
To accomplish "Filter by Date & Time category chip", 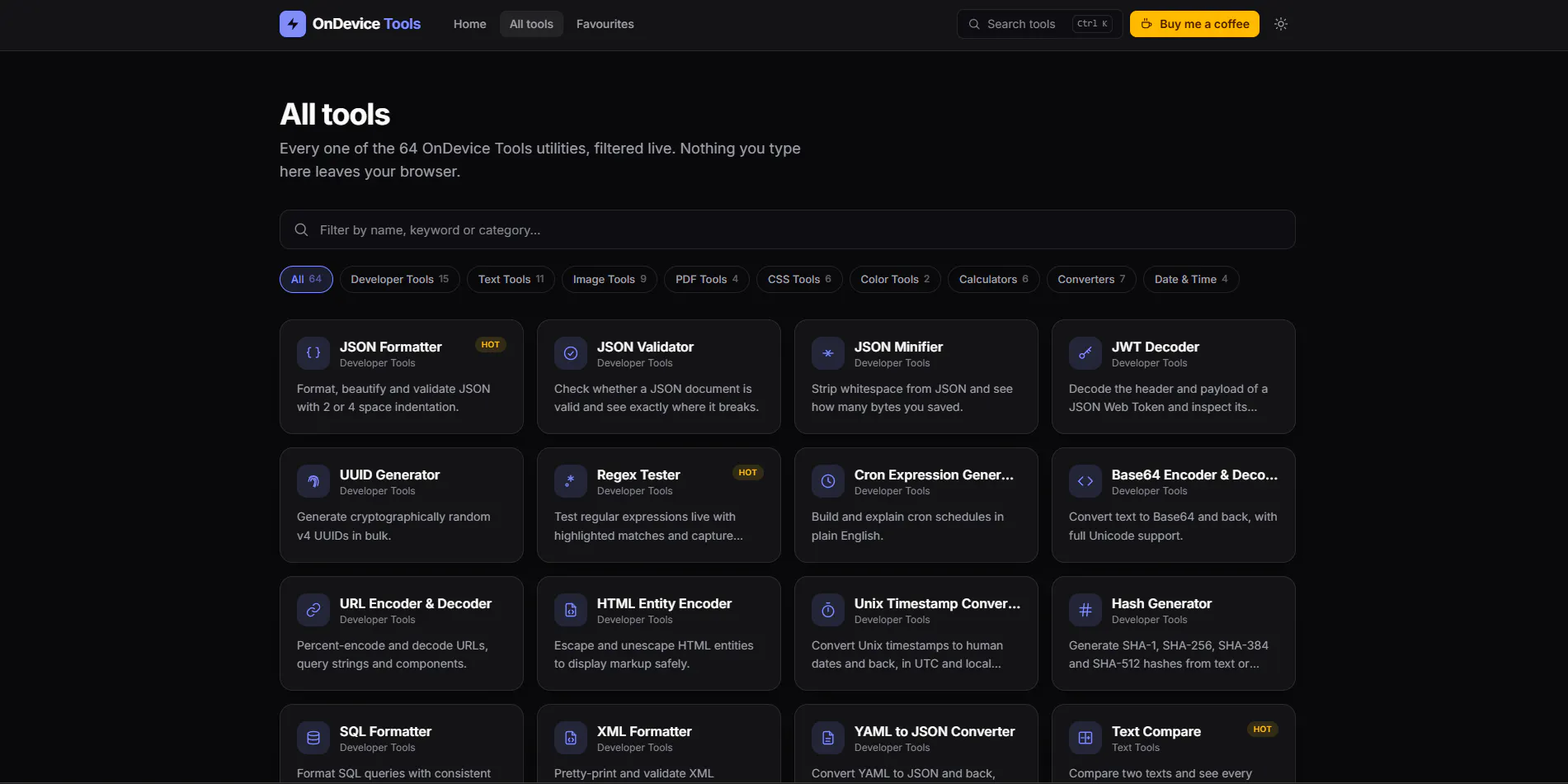I will [1191, 279].
